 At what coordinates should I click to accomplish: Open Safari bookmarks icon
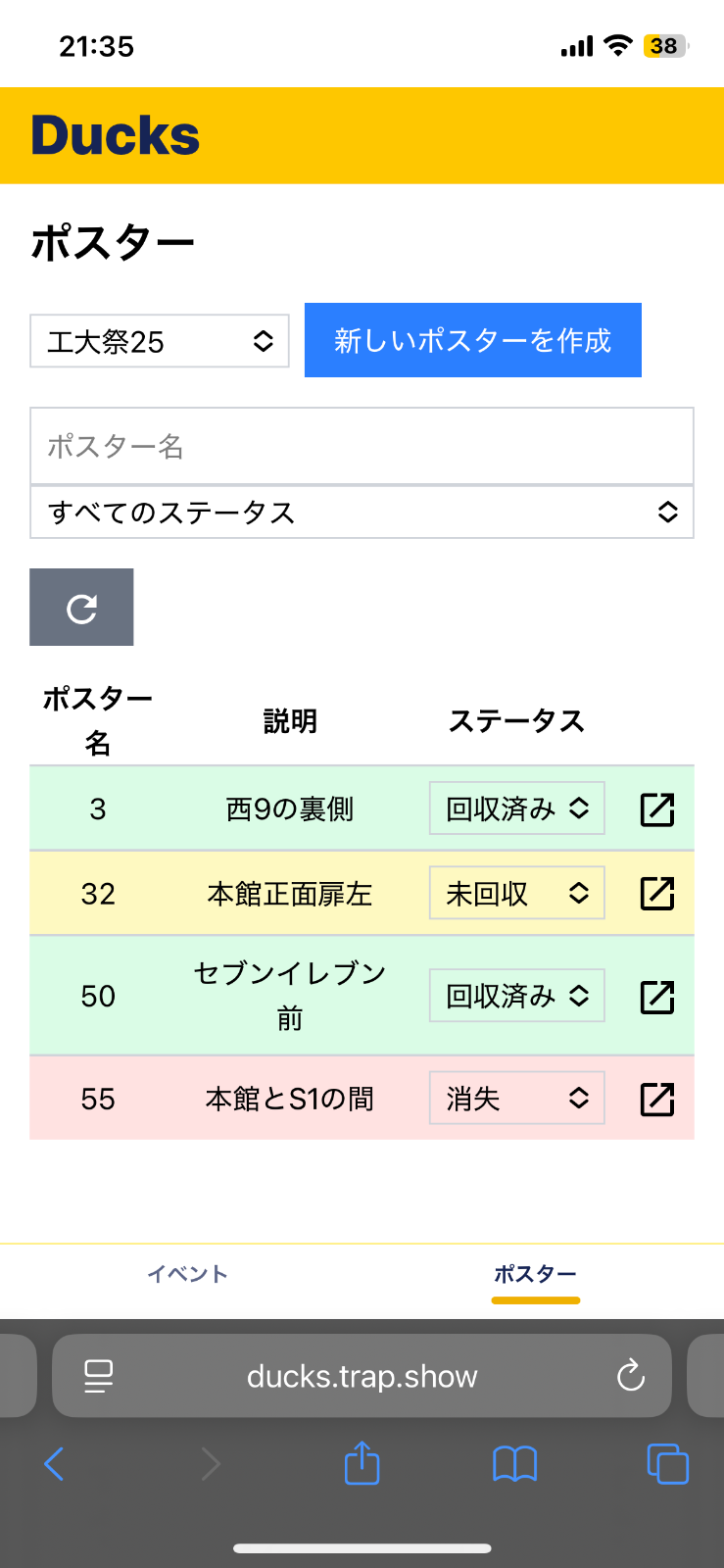point(514,1464)
